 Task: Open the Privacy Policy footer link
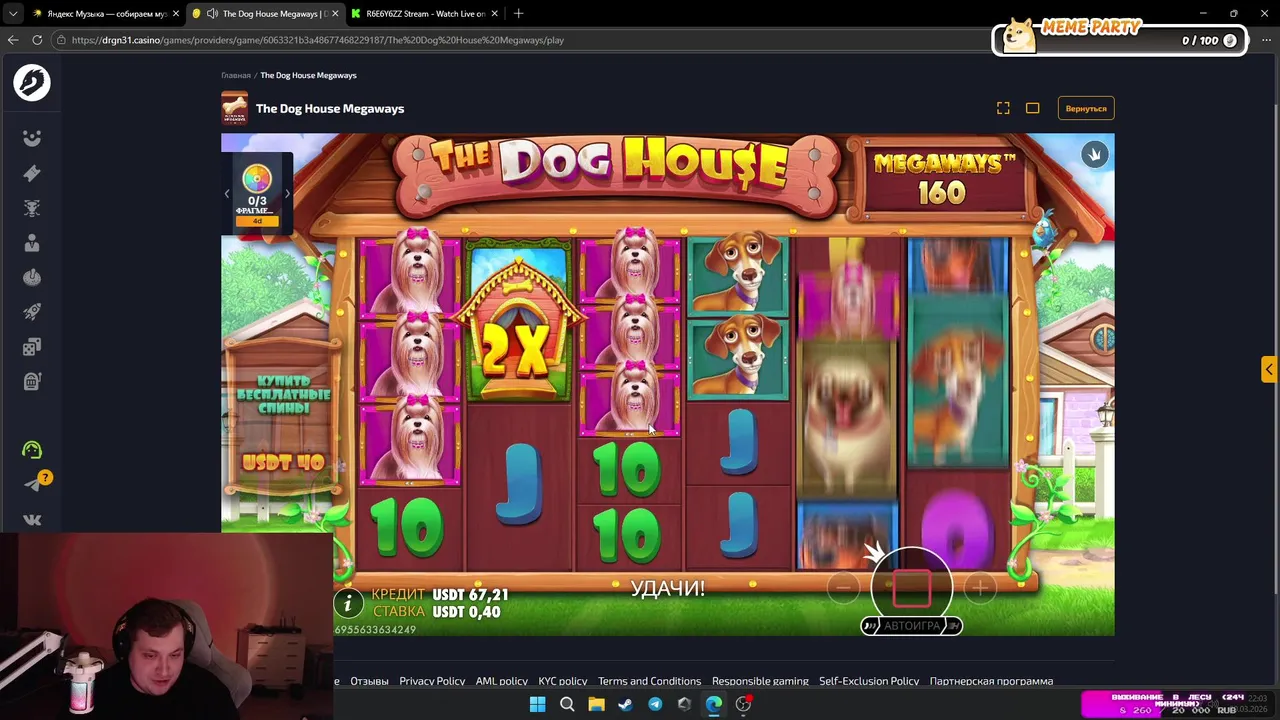[432, 681]
